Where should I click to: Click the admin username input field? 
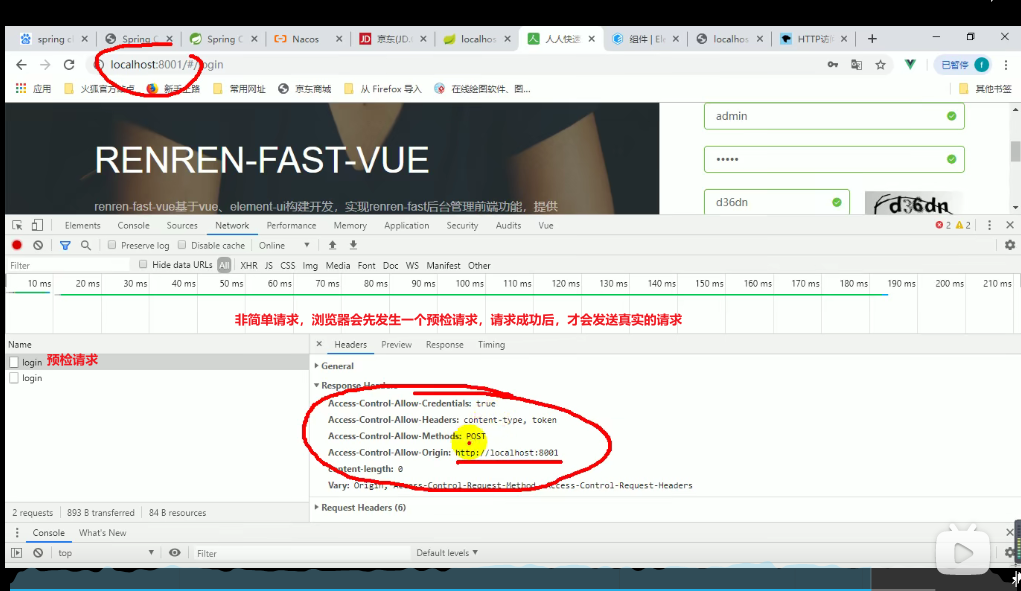(x=833, y=116)
